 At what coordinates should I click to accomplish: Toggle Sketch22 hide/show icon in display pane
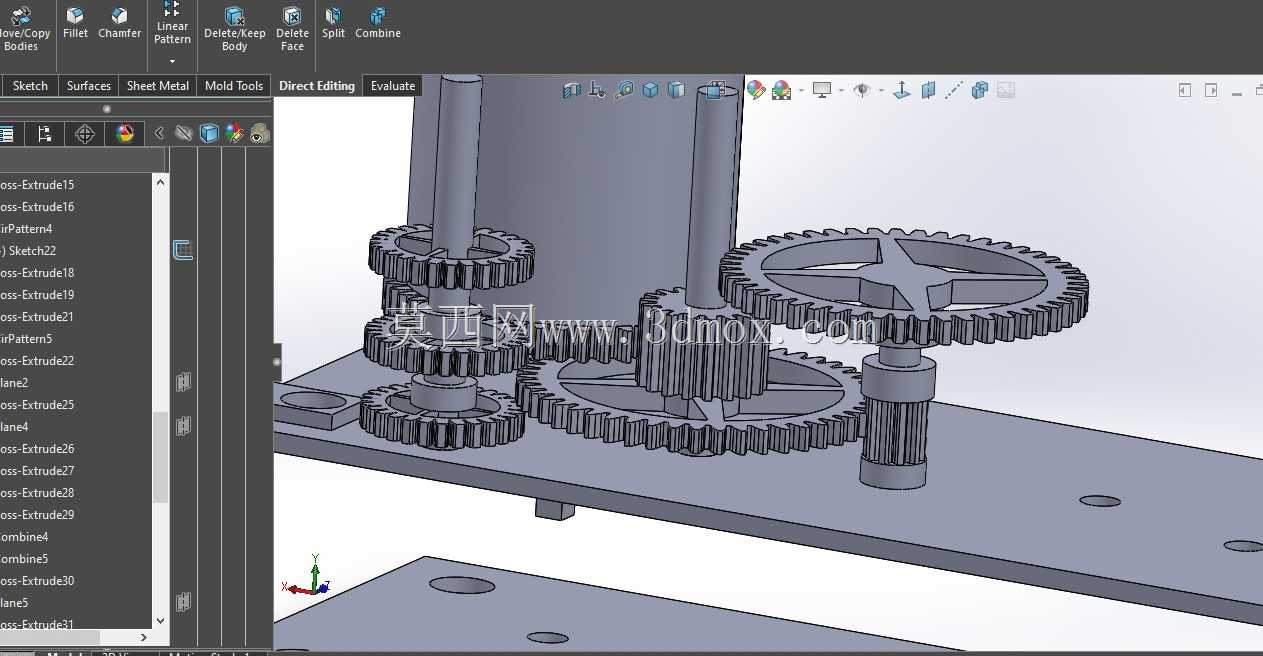pos(183,250)
